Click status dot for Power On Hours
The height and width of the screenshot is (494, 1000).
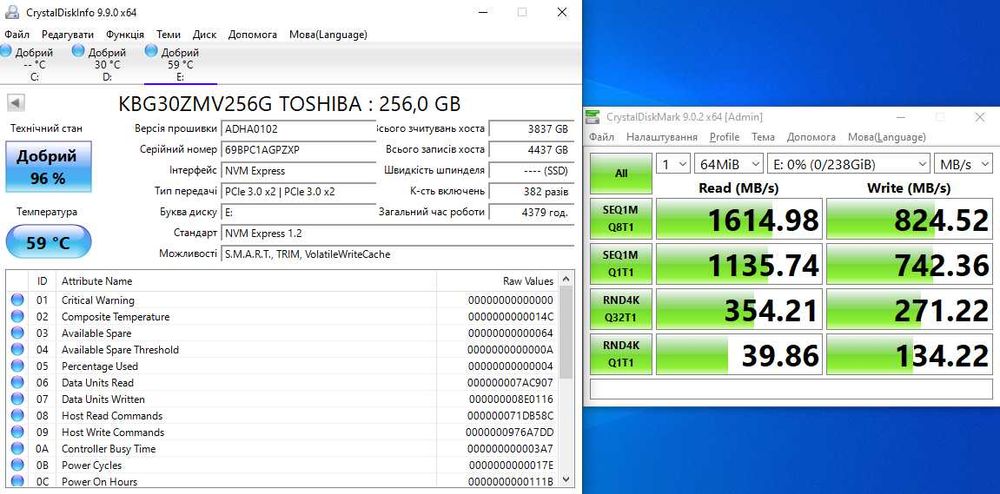(17, 481)
